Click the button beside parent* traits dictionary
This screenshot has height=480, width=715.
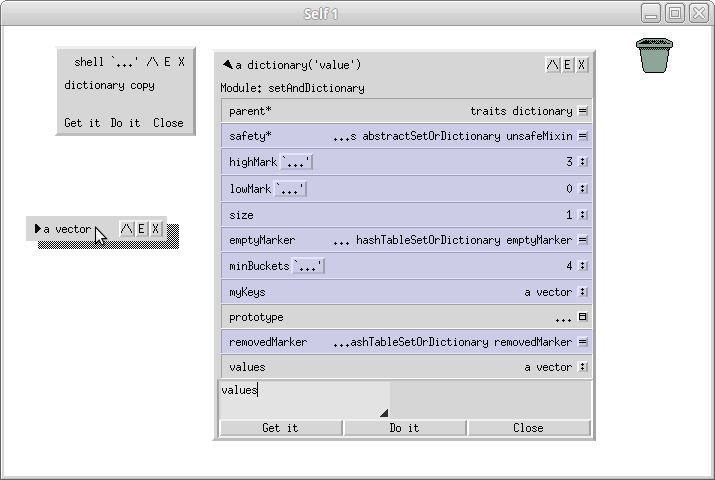coord(583,111)
